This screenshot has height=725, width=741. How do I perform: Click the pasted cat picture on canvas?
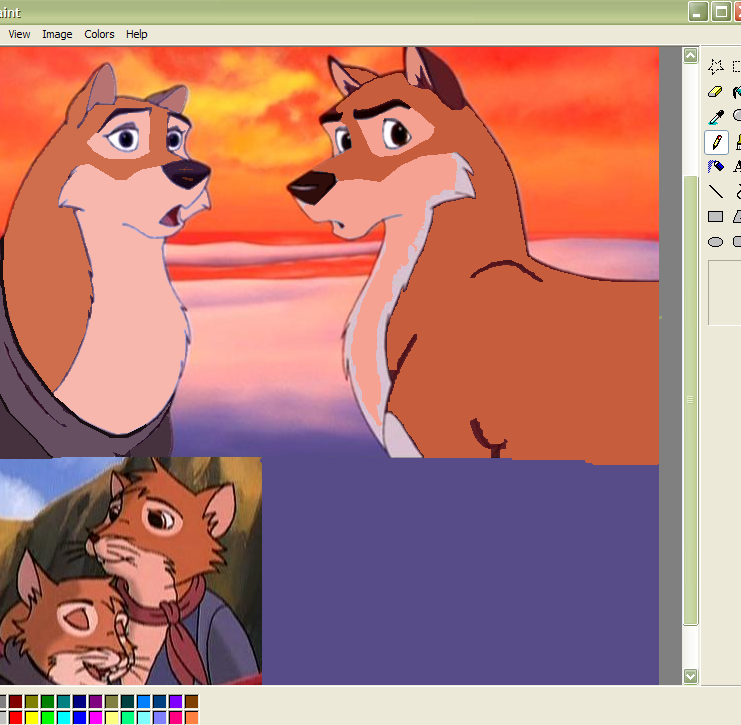[130, 571]
